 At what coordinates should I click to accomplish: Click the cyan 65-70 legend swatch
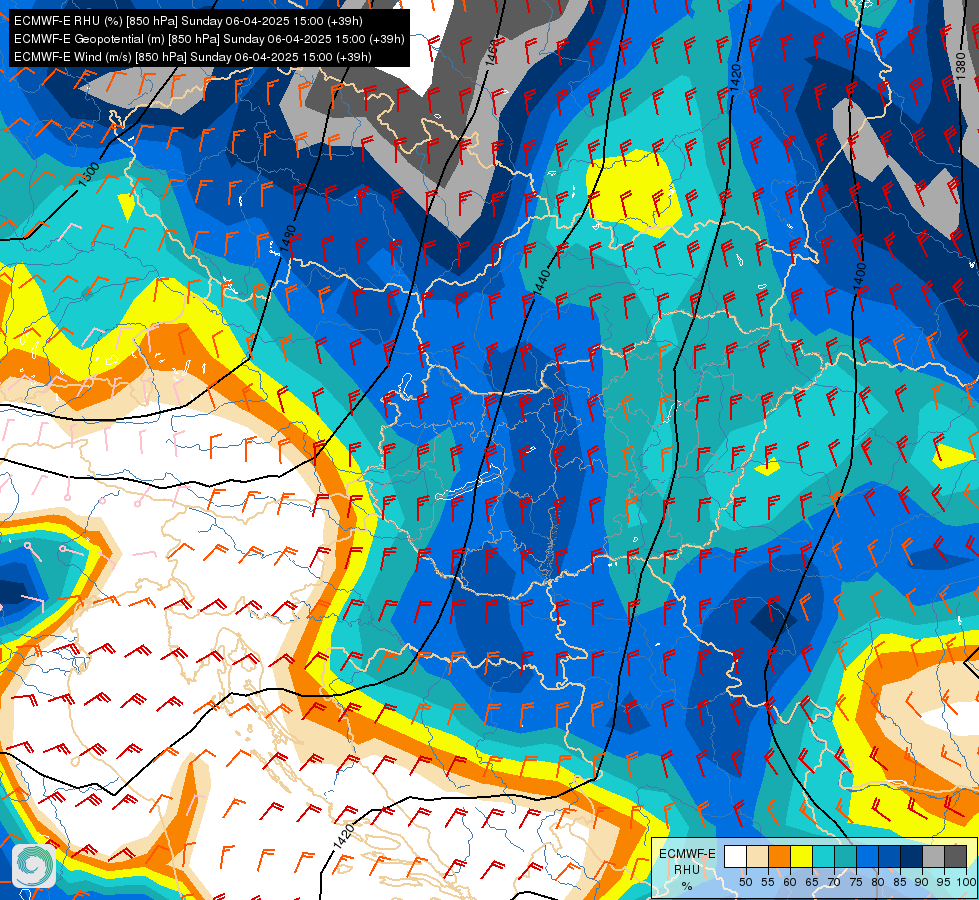click(x=824, y=856)
